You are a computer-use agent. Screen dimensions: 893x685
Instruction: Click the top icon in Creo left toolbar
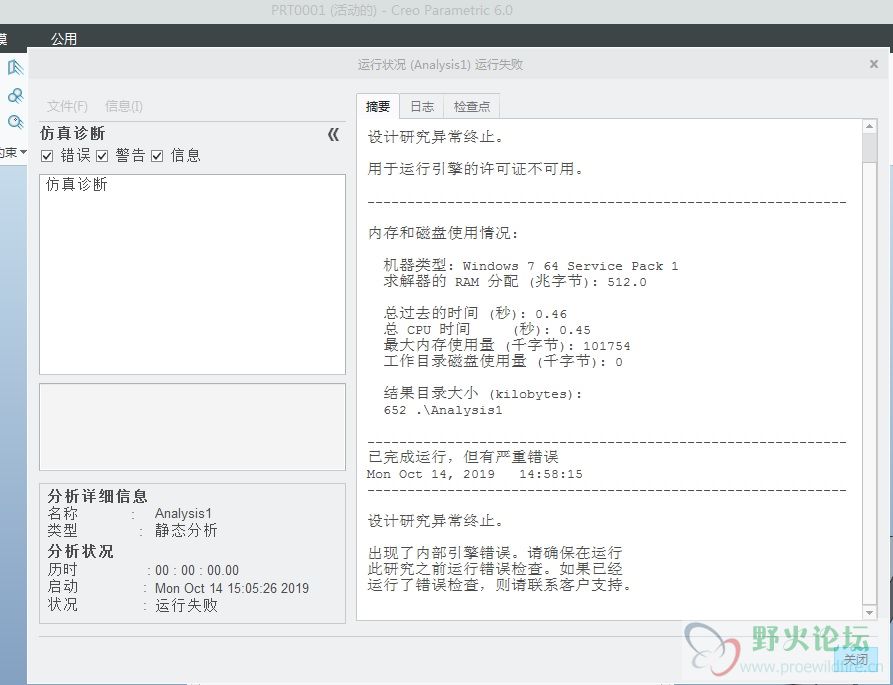click(15, 67)
